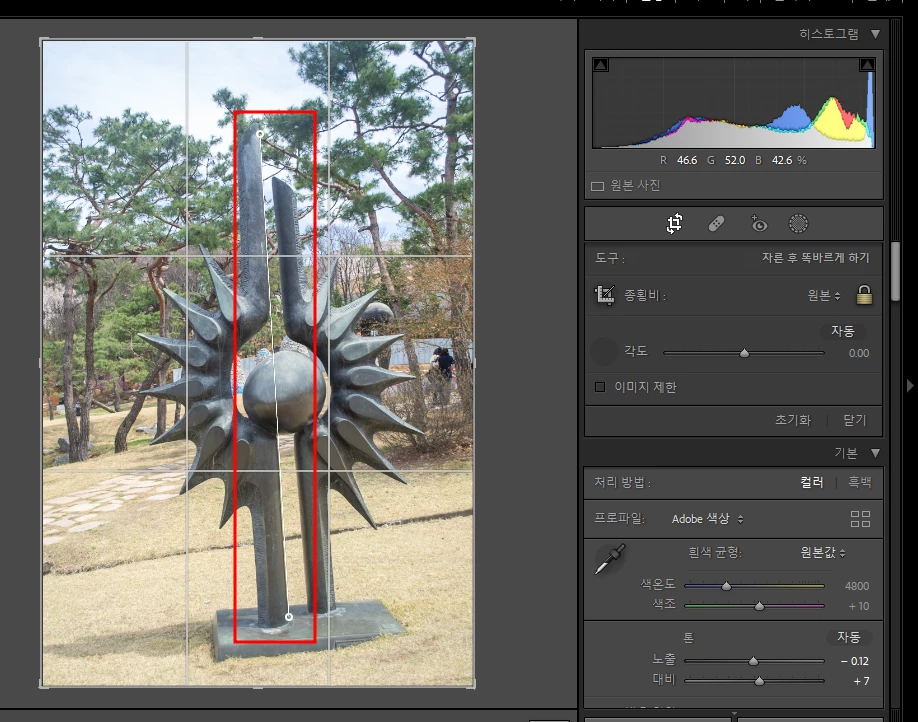Click the highlight clipping indicator in histogram
Image resolution: width=918 pixels, height=722 pixels.
pyautogui.click(x=867, y=65)
